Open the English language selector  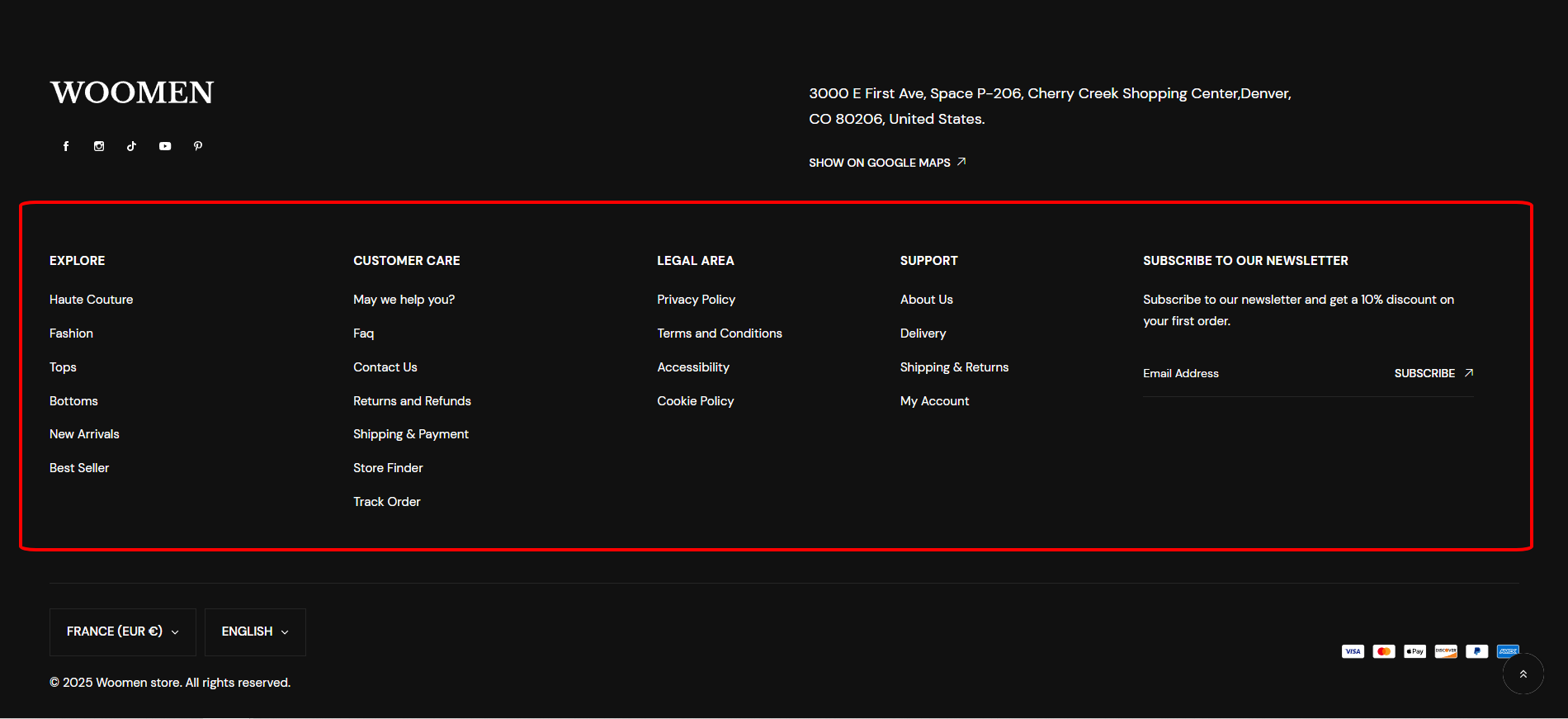tap(255, 631)
